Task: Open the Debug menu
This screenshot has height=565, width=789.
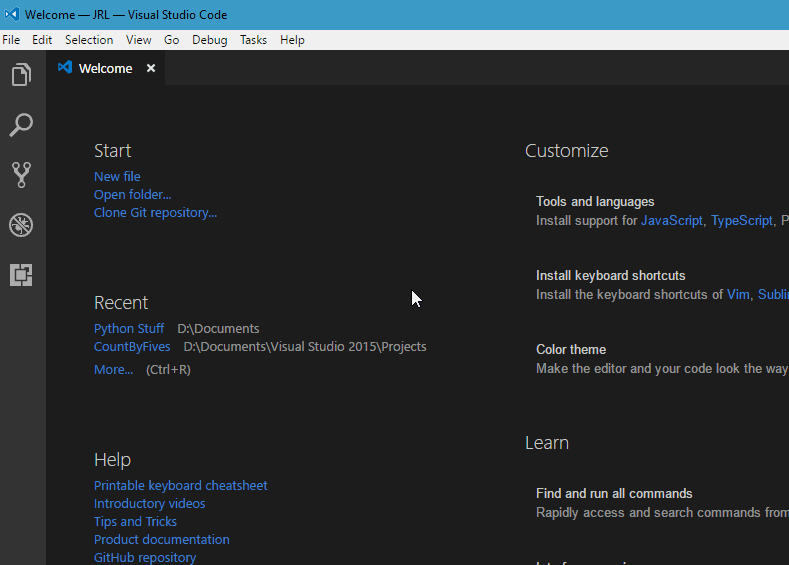Action: pos(210,40)
